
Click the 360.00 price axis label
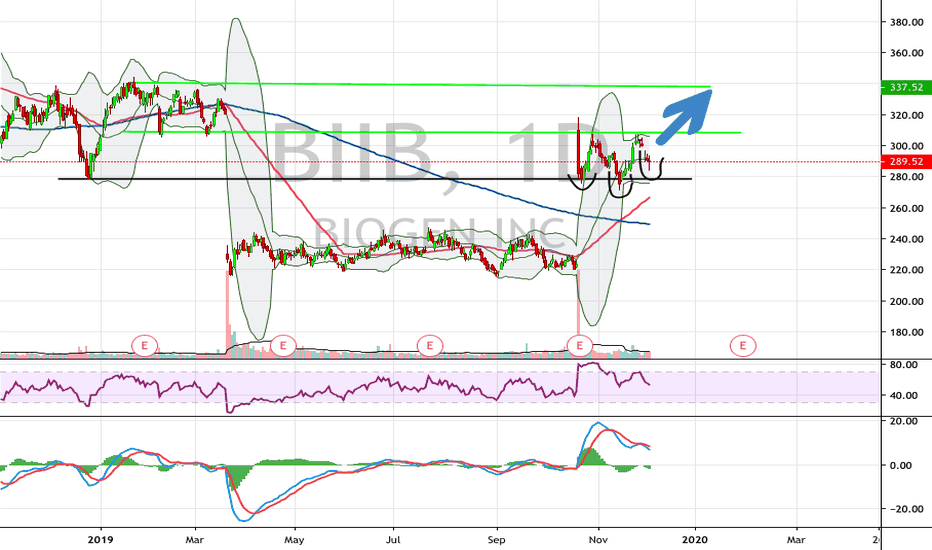(x=906, y=53)
